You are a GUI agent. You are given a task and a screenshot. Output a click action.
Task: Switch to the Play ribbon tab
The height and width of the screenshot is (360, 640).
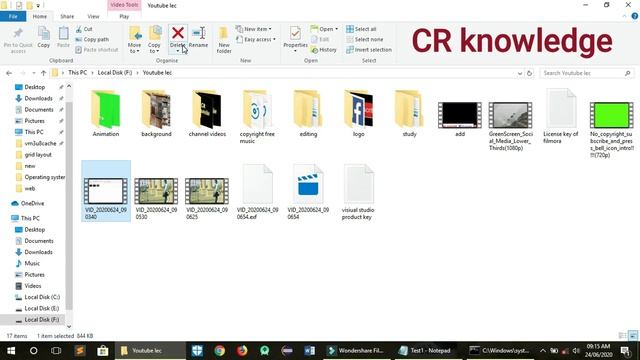[124, 17]
